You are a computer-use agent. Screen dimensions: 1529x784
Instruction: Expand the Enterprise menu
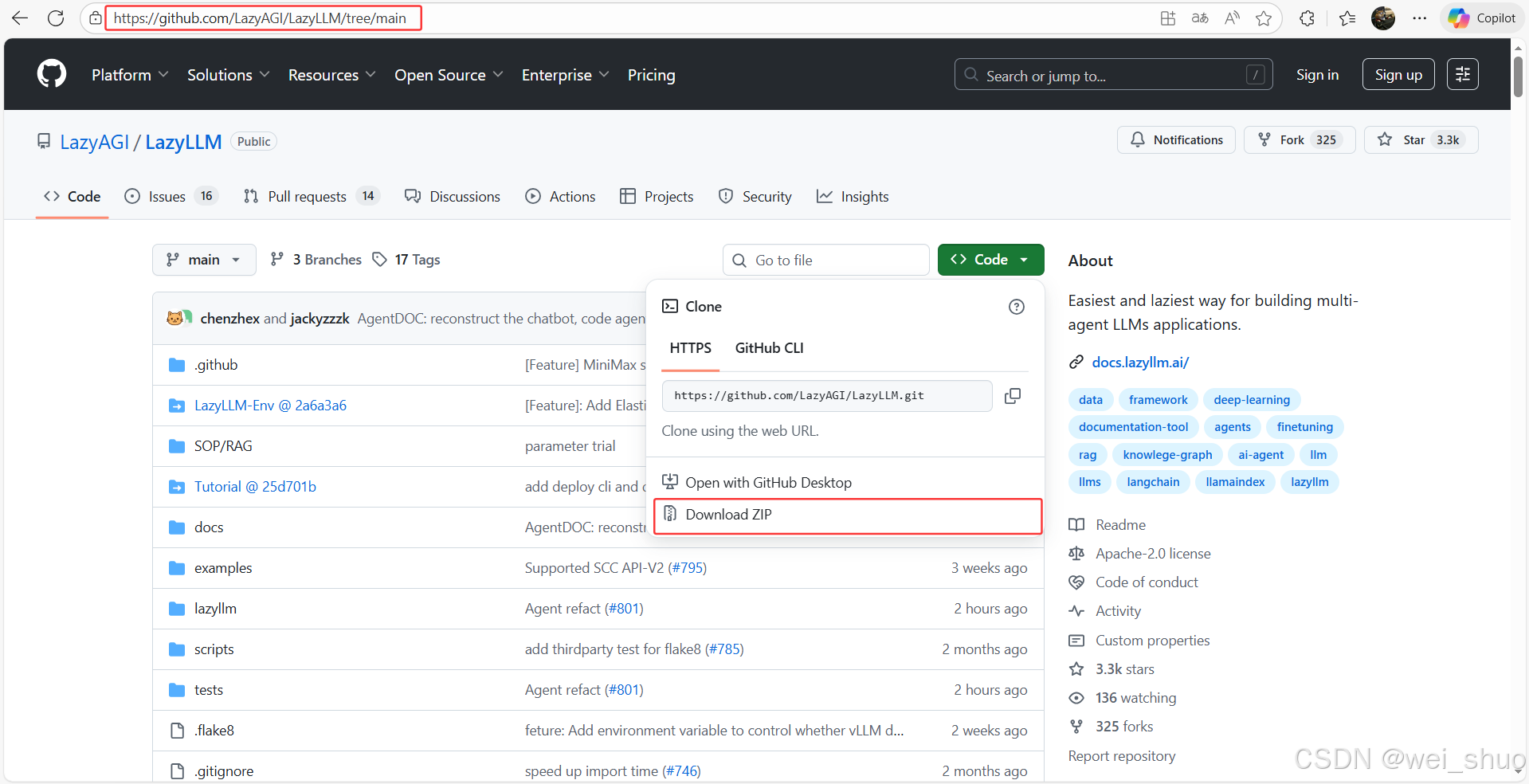pyautogui.click(x=565, y=75)
